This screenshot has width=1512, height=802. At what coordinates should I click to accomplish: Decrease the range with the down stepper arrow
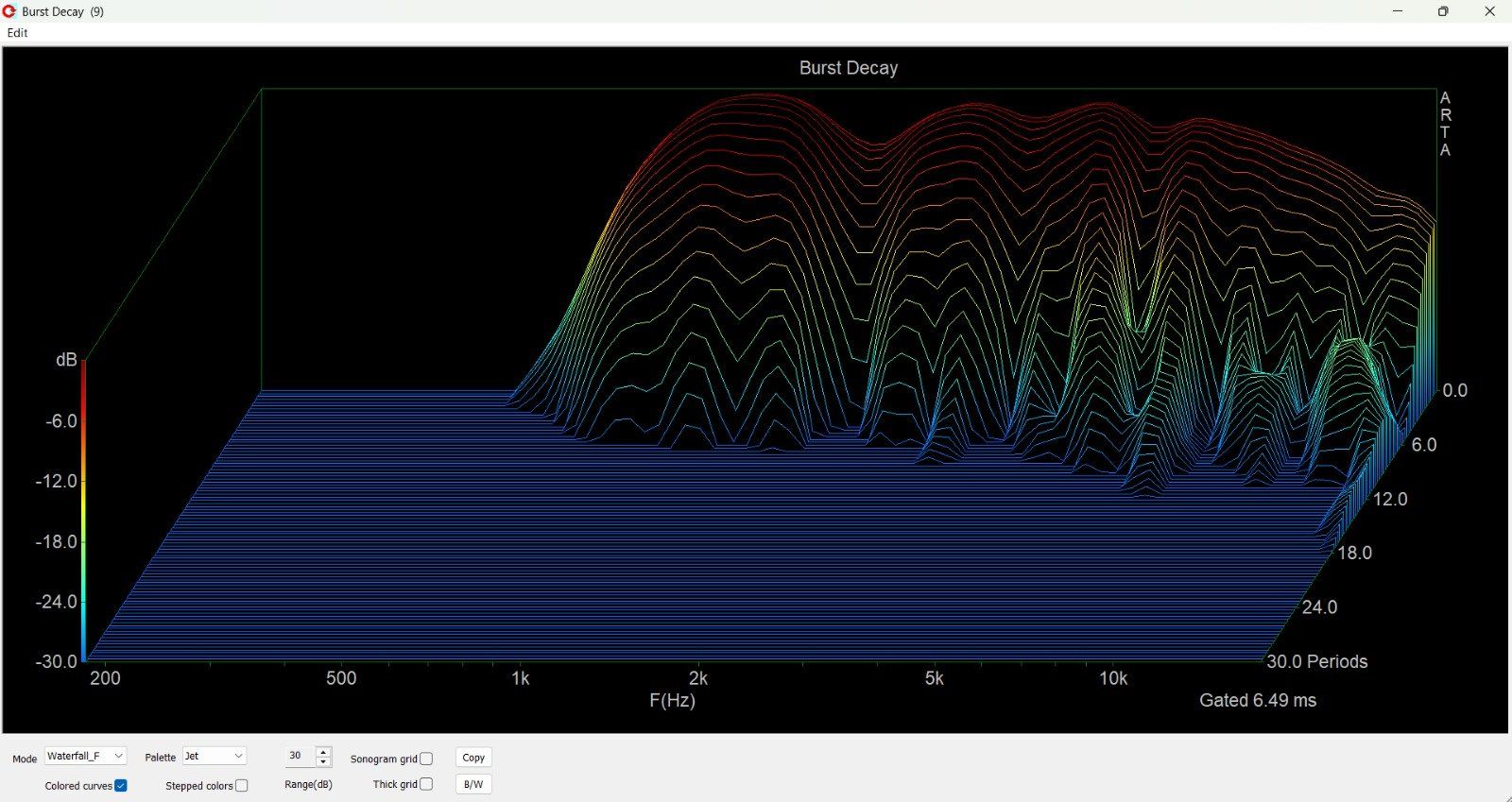[323, 761]
